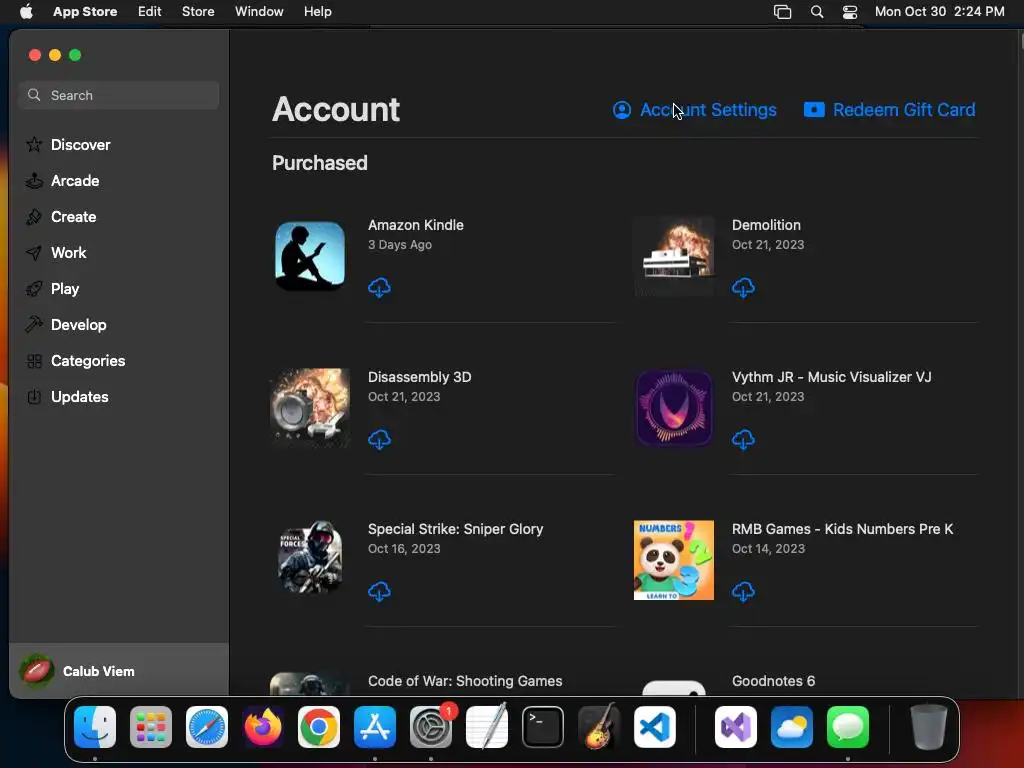Open Messages from the Dock
The height and width of the screenshot is (768, 1024).
click(x=848, y=727)
